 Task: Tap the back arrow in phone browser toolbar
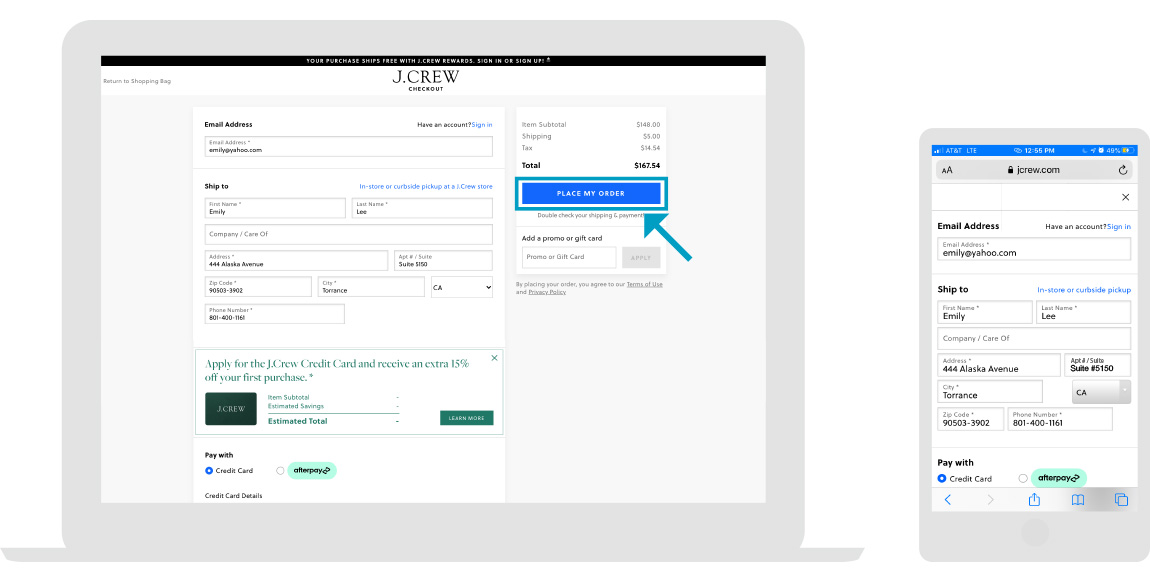coord(948,500)
